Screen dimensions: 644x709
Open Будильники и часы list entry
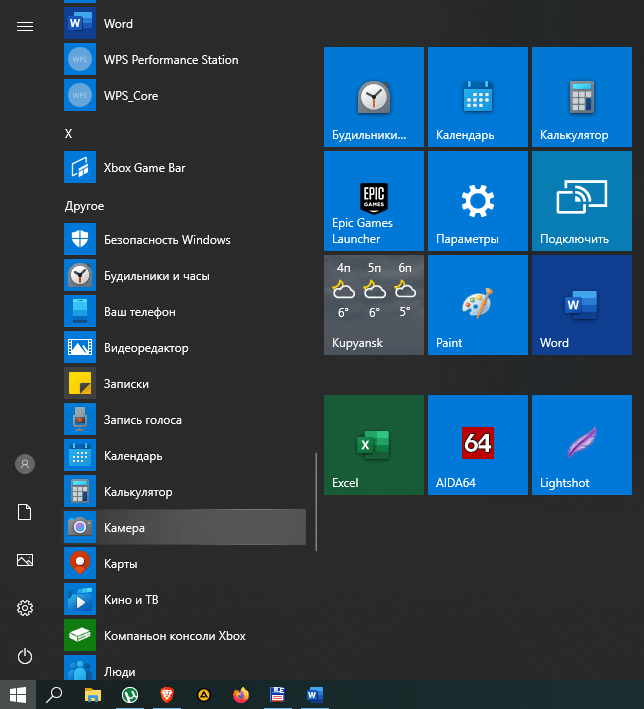coord(185,275)
